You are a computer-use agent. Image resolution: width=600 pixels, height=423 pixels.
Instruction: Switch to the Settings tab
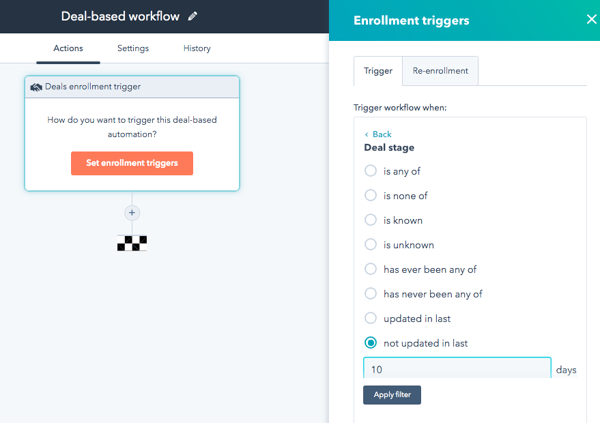point(133,48)
